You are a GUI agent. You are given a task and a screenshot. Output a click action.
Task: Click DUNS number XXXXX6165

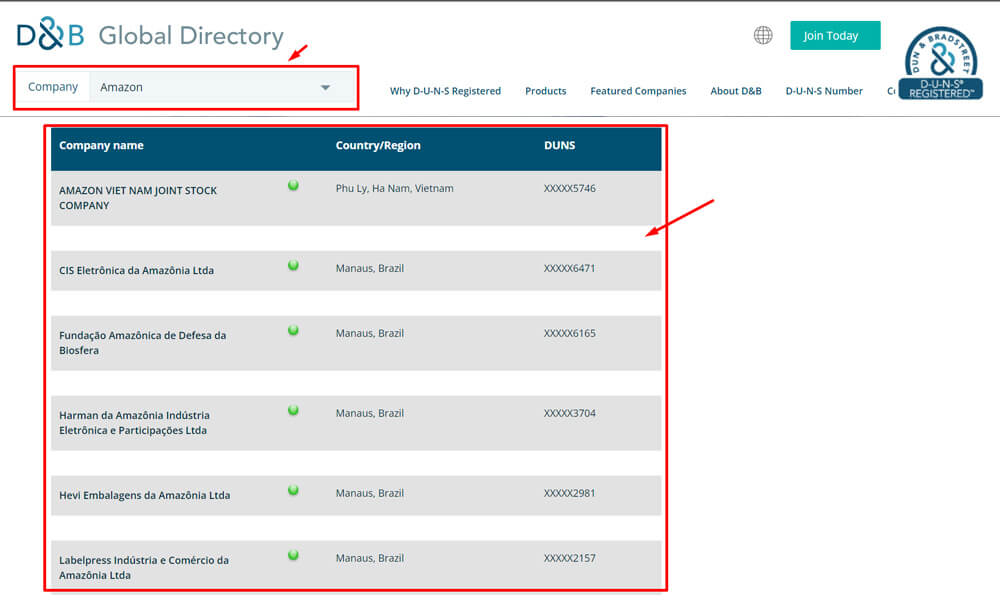pos(570,333)
